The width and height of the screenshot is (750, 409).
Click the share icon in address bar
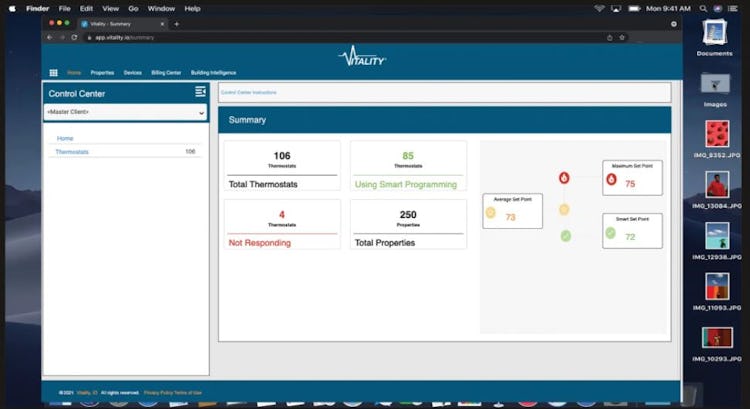click(x=610, y=37)
